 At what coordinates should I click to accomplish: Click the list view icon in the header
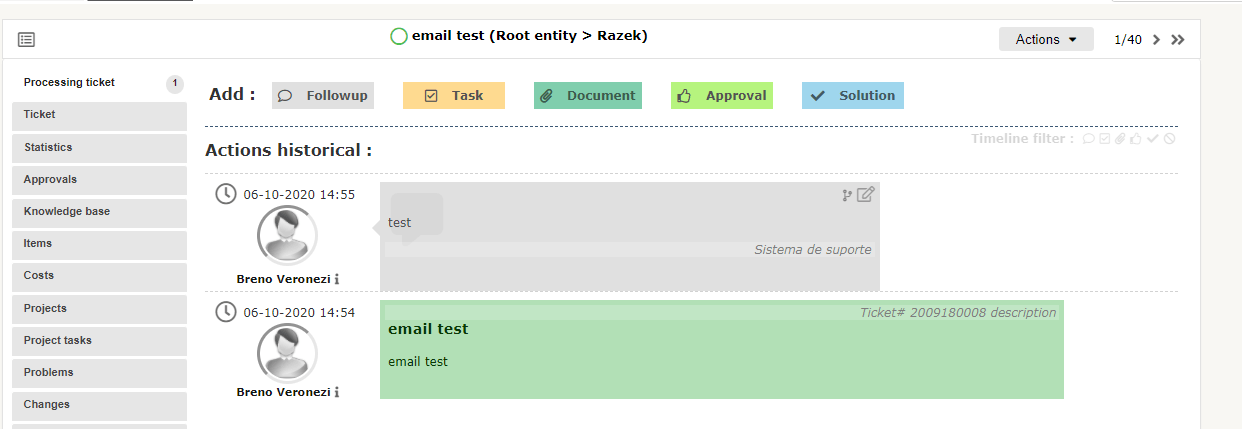[x=26, y=40]
